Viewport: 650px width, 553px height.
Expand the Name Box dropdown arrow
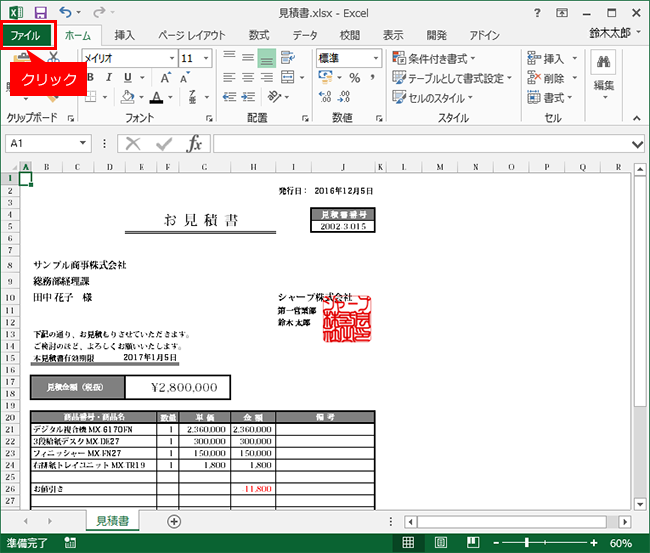click(x=83, y=143)
